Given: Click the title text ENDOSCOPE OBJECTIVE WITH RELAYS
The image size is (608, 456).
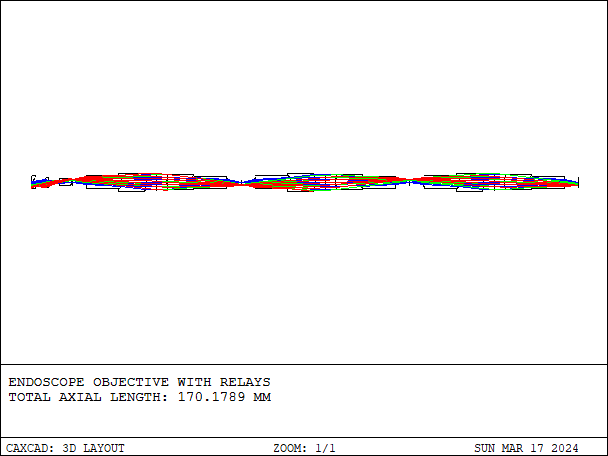Looking at the screenshot, I should pos(139,382).
